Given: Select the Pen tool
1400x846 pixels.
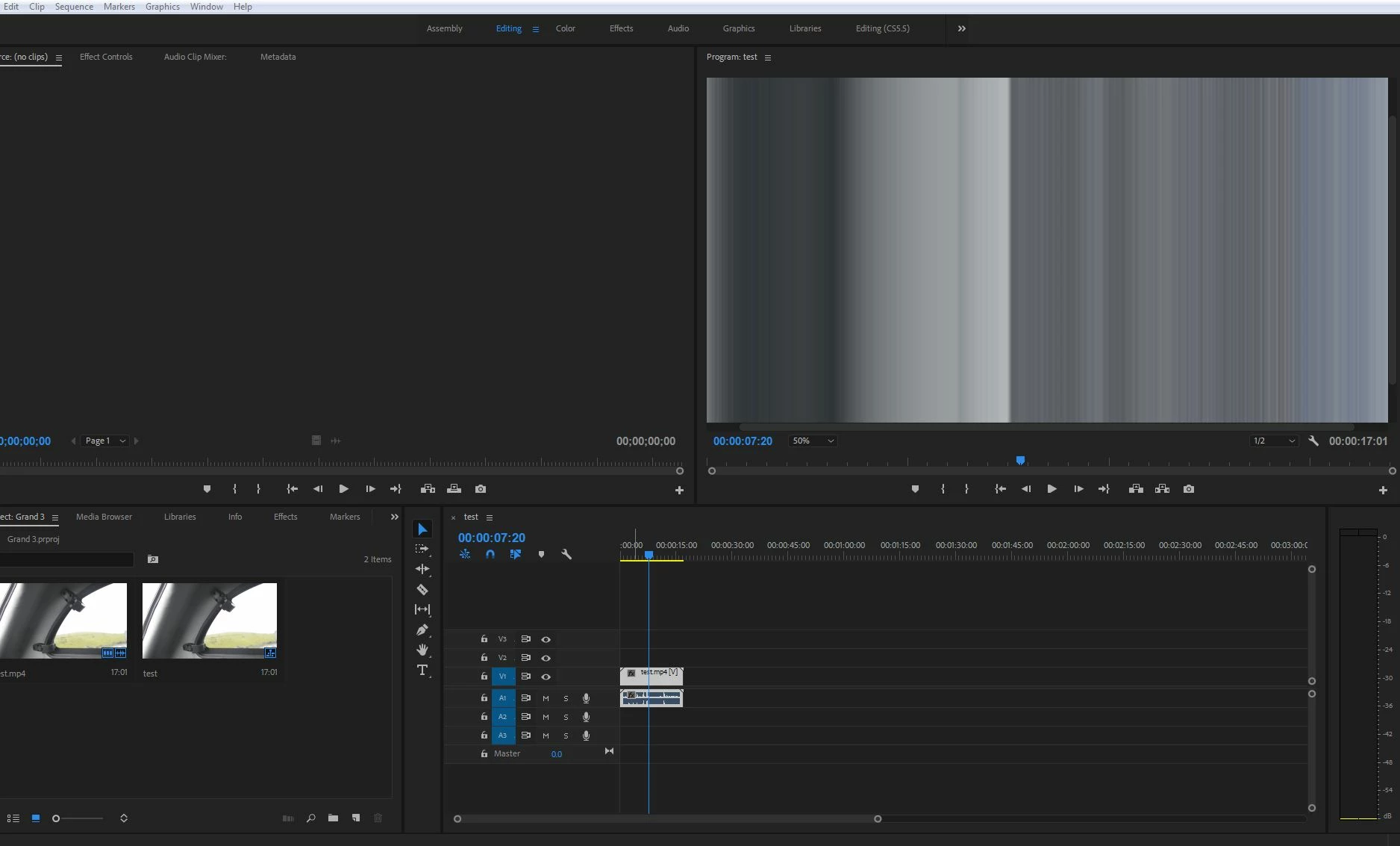Looking at the screenshot, I should click(x=422, y=629).
